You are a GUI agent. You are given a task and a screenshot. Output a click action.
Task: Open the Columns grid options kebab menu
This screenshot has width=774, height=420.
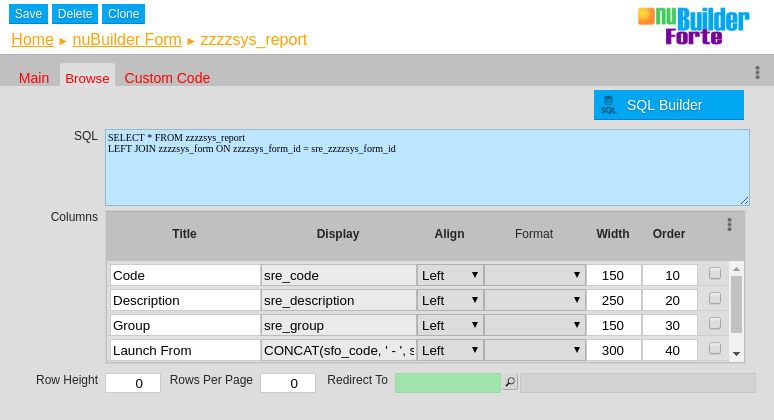pos(729,225)
